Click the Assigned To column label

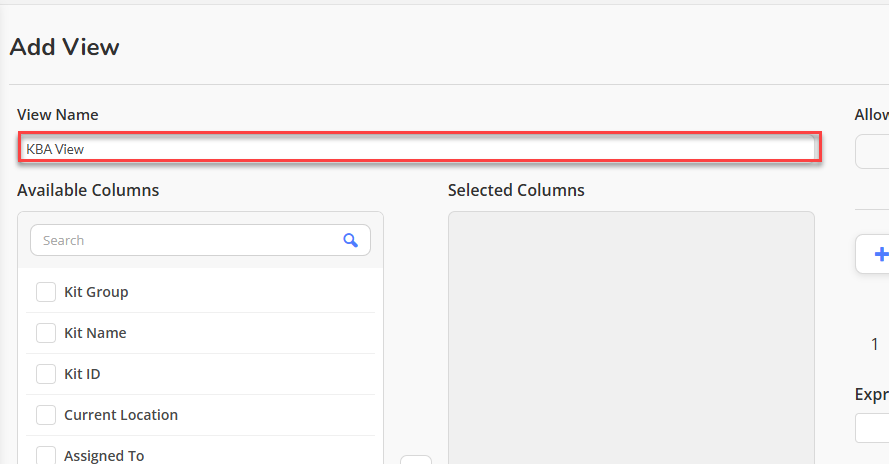pos(104,455)
